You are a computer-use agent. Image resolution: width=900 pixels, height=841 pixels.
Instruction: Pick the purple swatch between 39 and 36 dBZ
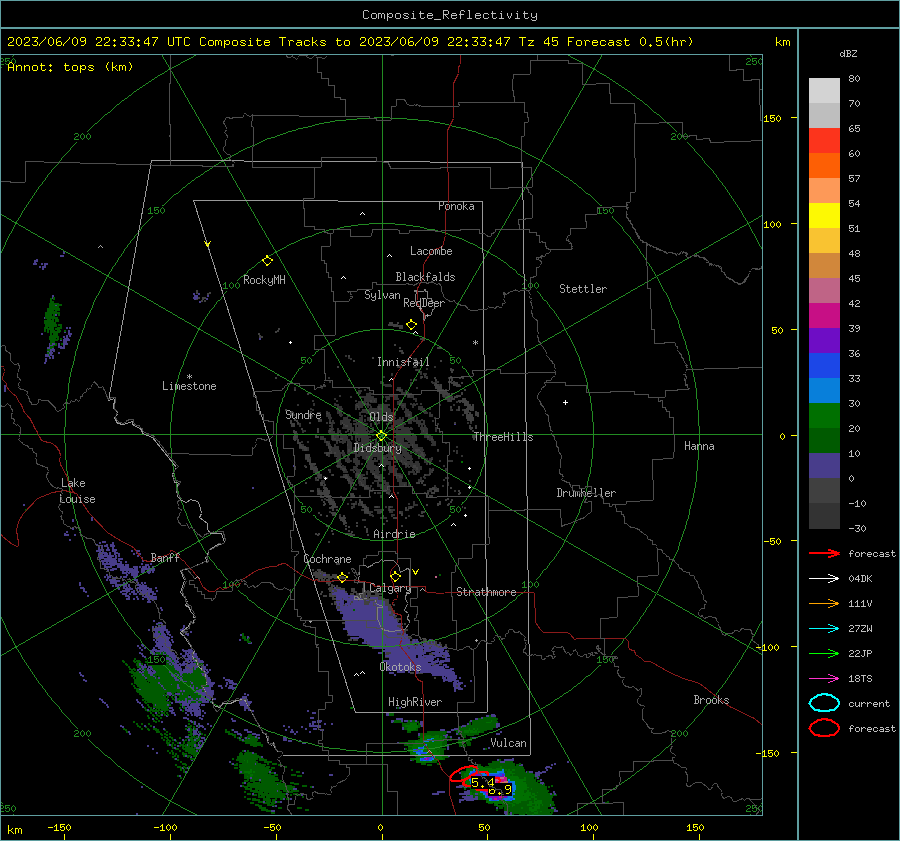pyautogui.click(x=824, y=341)
